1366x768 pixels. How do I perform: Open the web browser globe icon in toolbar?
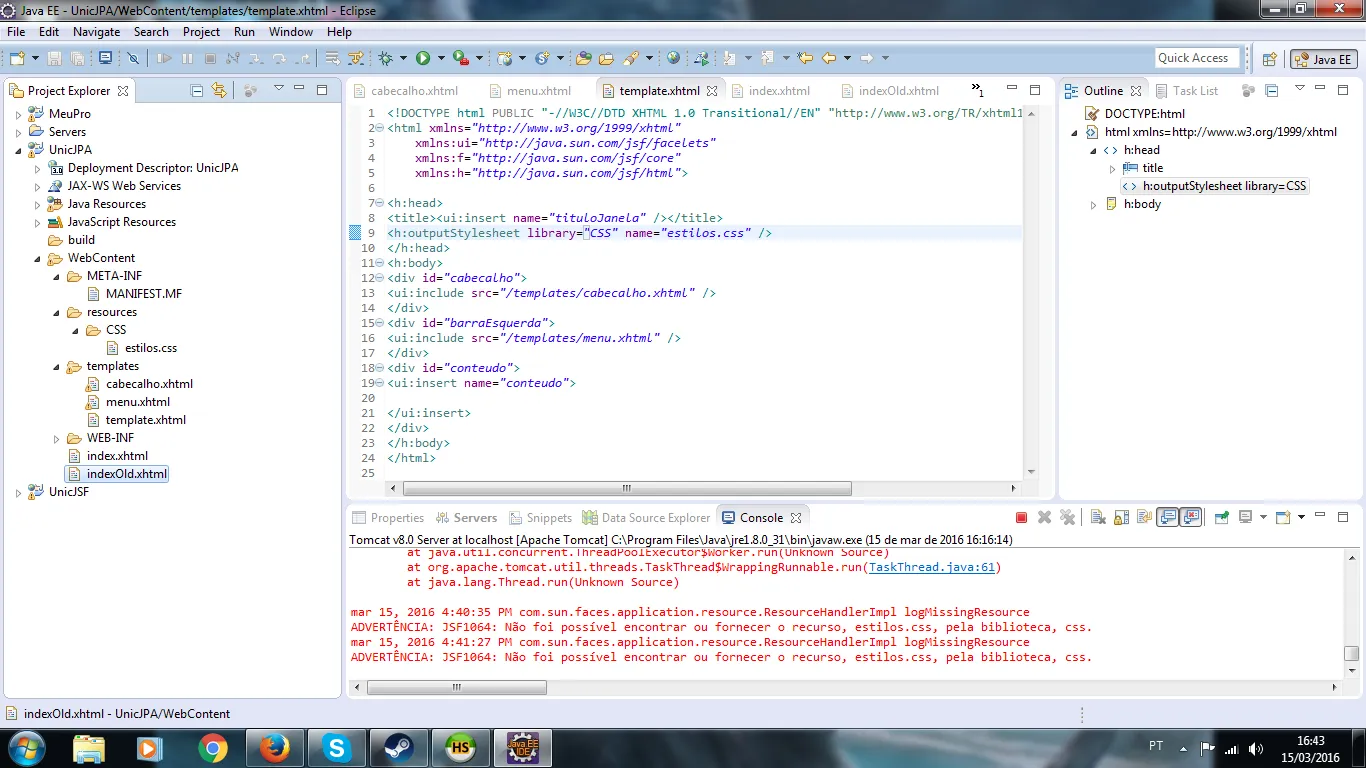click(673, 59)
